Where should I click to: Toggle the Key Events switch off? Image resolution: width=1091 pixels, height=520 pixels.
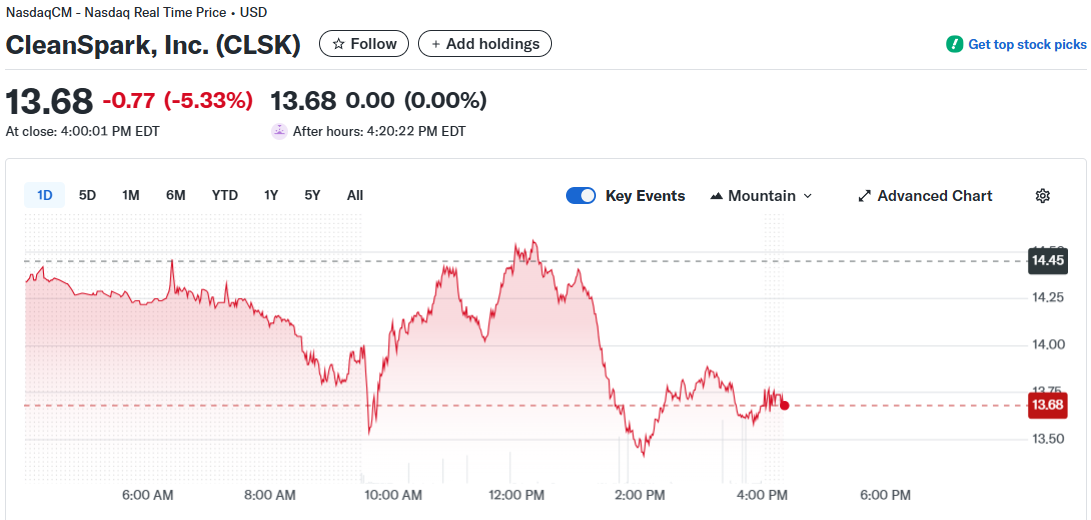(581, 196)
